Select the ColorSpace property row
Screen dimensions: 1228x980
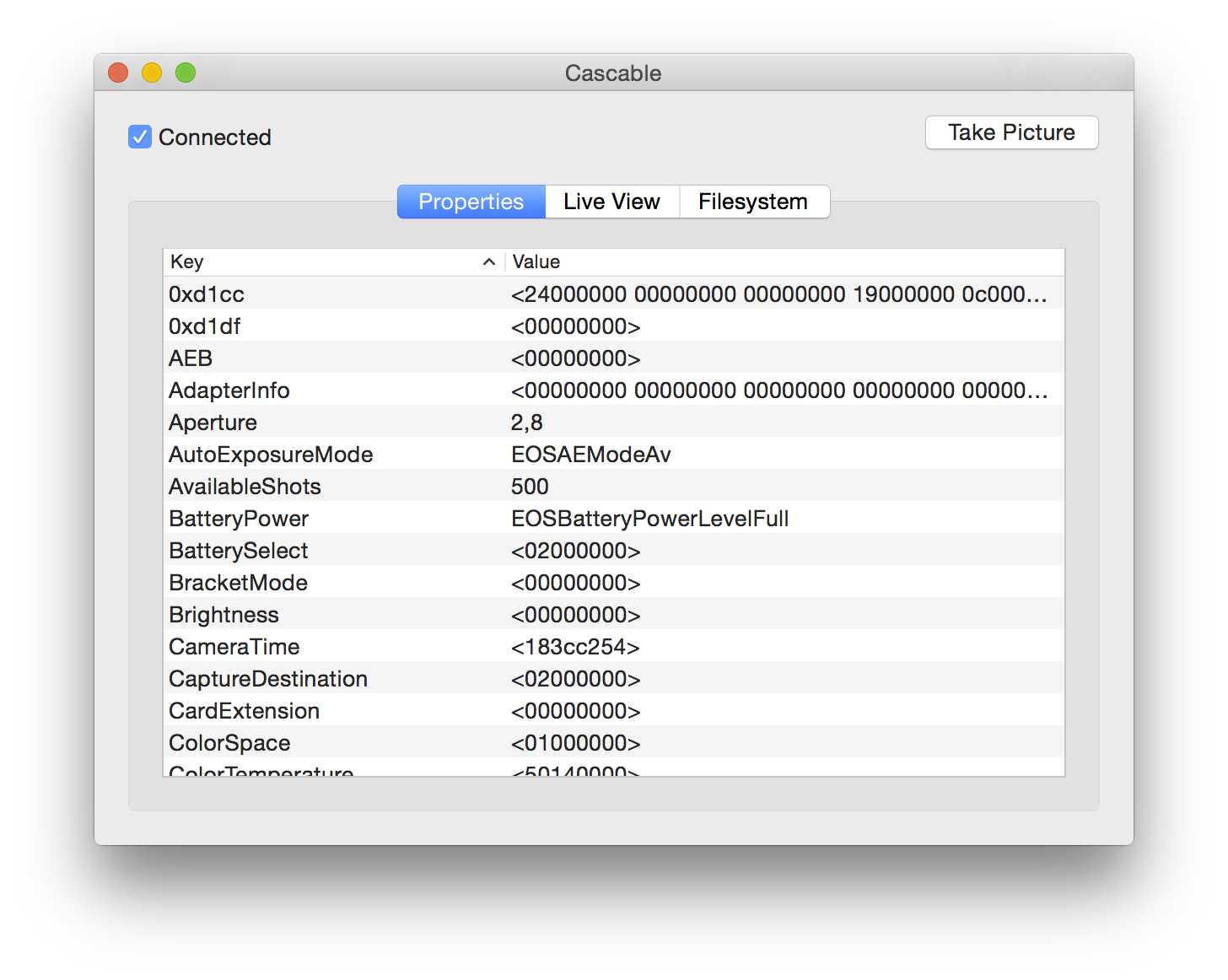[x=613, y=743]
